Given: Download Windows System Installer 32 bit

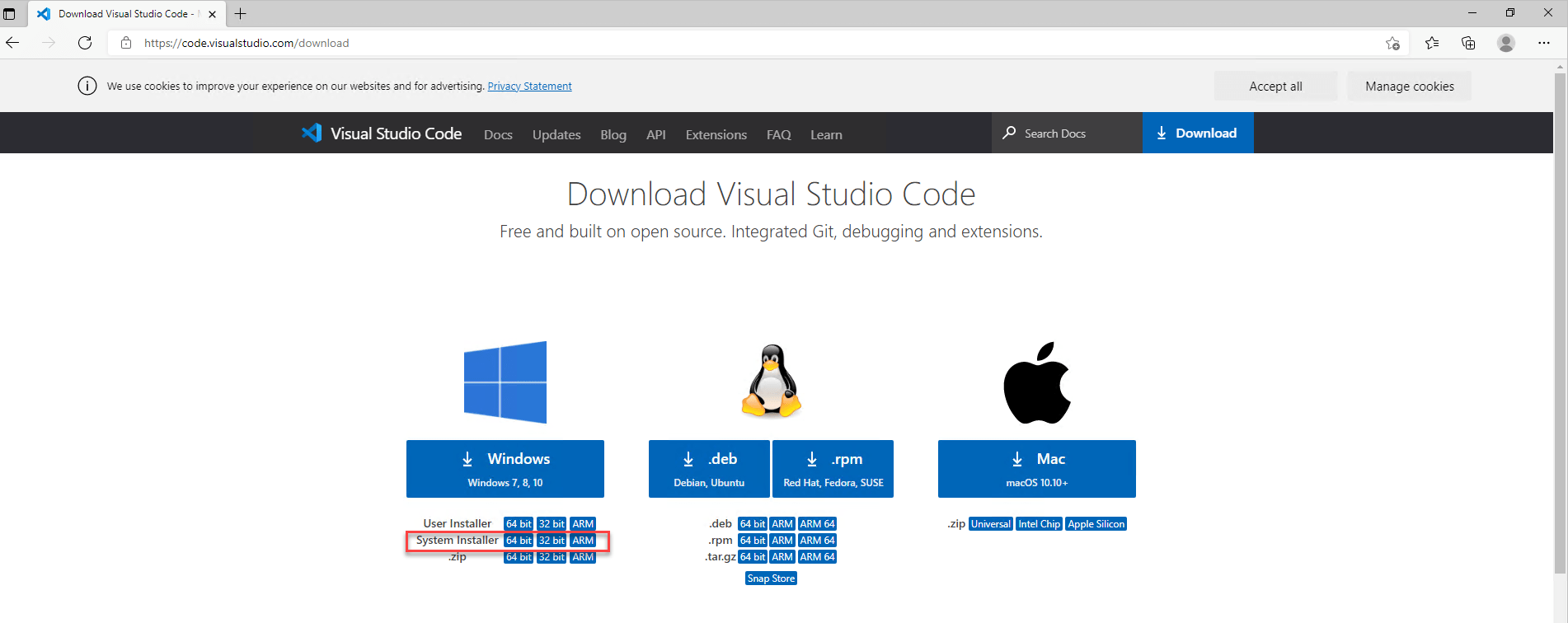Looking at the screenshot, I should (552, 541).
